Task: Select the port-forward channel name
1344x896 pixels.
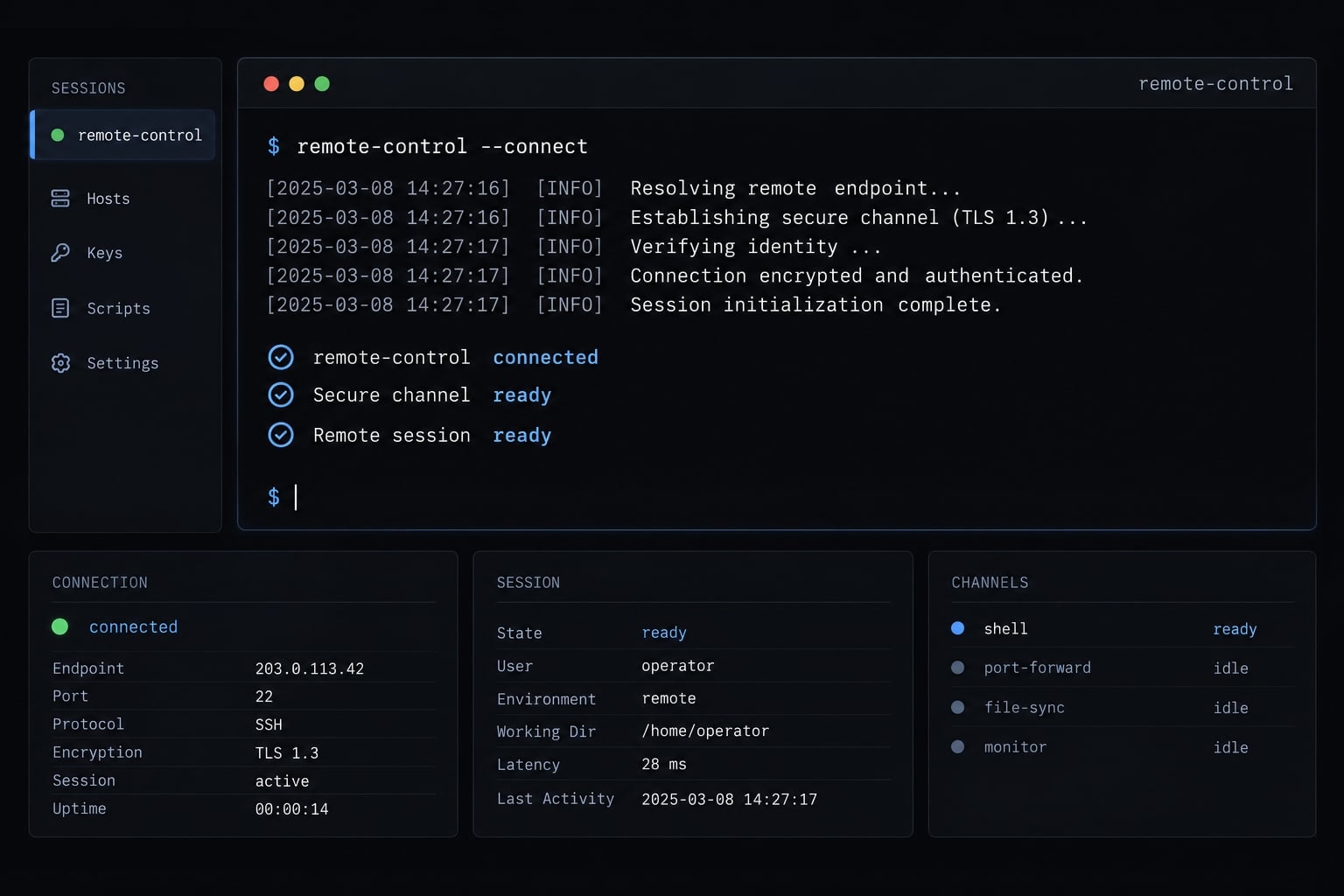Action: (x=1038, y=668)
